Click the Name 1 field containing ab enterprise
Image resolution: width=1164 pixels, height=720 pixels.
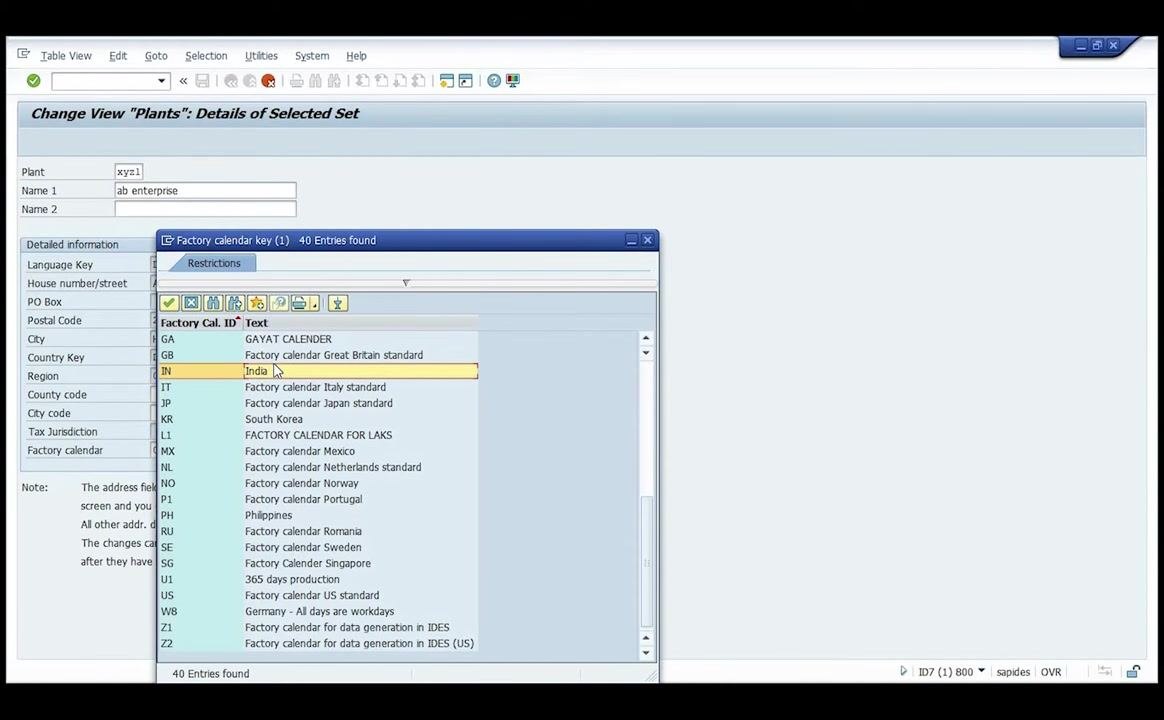(206, 191)
